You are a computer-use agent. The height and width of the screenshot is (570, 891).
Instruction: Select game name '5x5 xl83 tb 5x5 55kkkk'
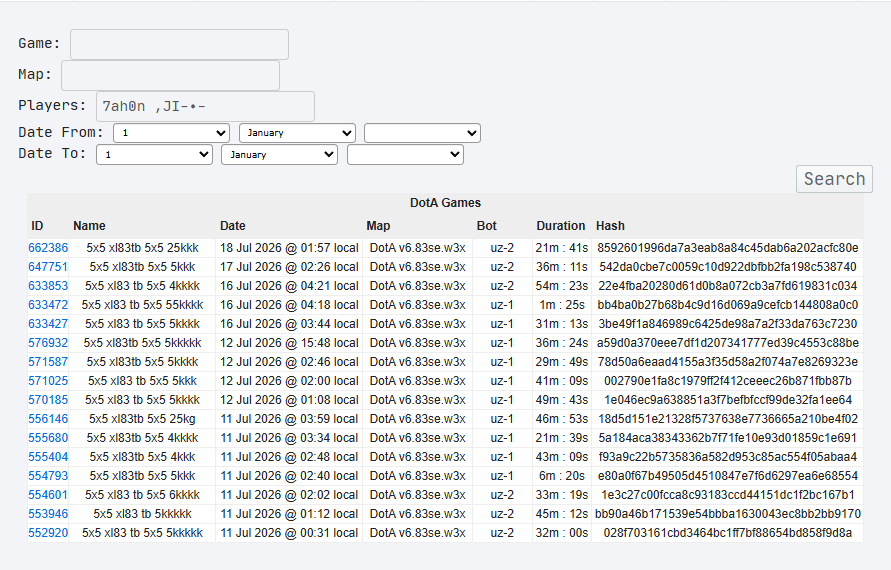[142, 305]
